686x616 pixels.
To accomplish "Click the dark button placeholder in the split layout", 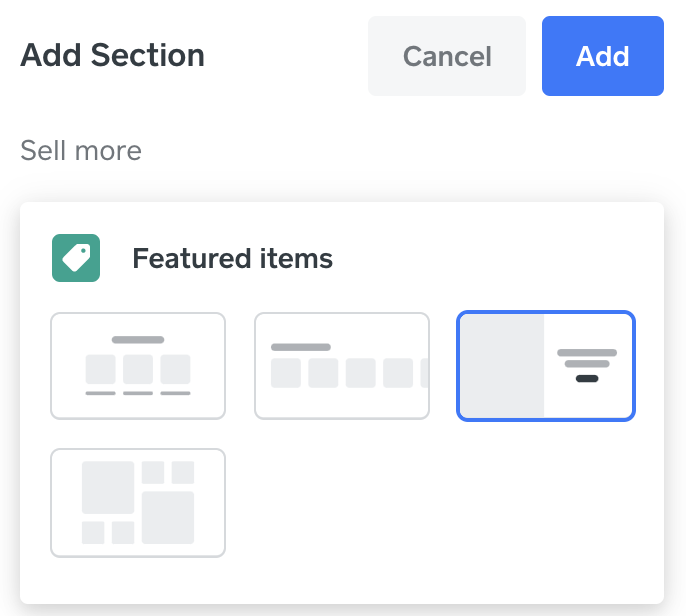I will (x=587, y=379).
